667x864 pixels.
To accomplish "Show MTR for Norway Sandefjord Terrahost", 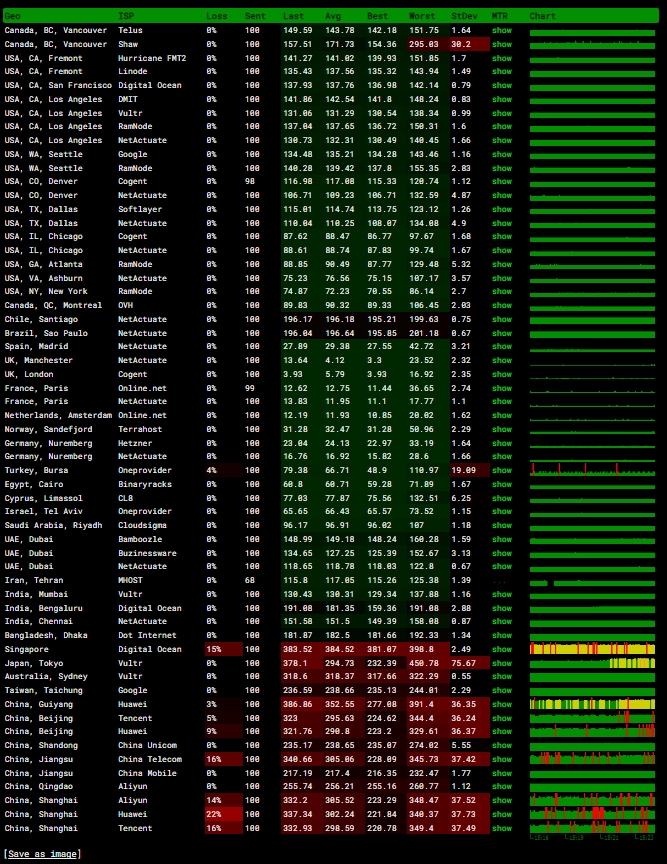I will 502,429.
